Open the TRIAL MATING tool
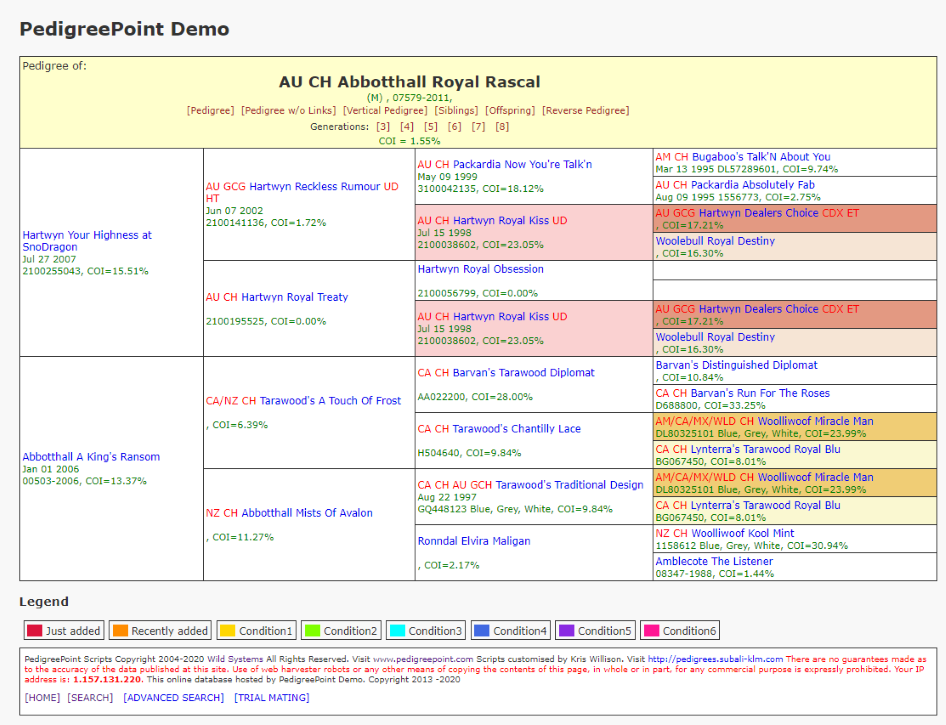 click(271, 698)
